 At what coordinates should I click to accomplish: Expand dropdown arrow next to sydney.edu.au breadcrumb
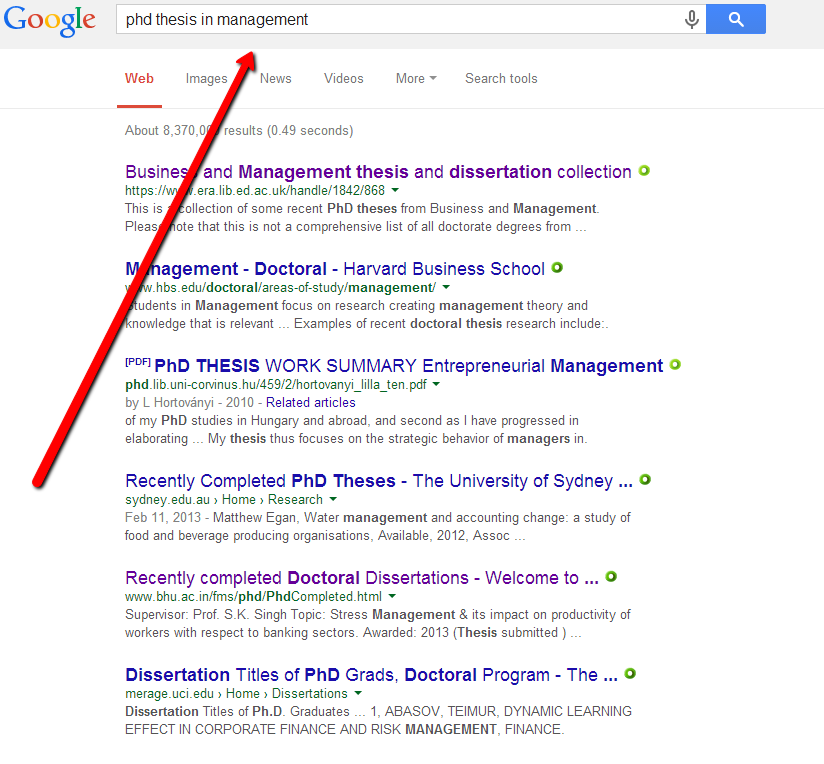[x=333, y=499]
